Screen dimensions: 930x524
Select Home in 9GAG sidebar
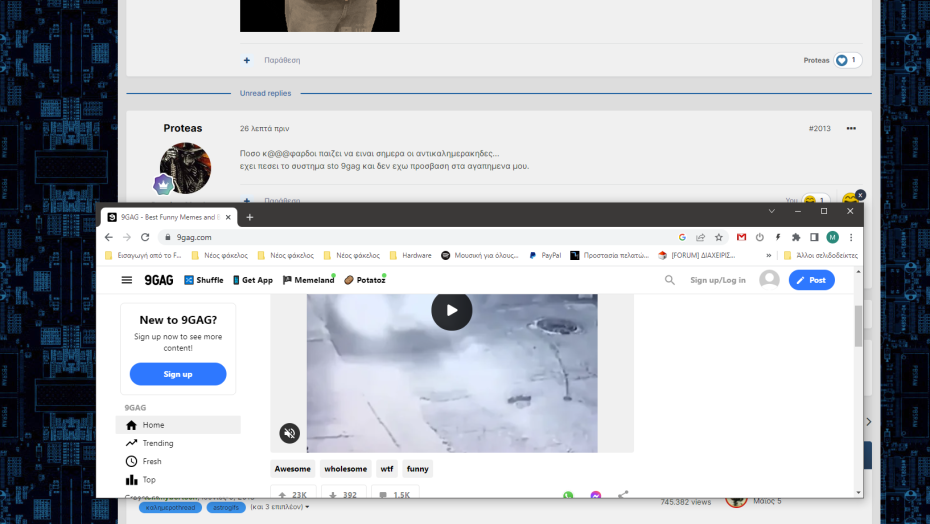(x=178, y=425)
